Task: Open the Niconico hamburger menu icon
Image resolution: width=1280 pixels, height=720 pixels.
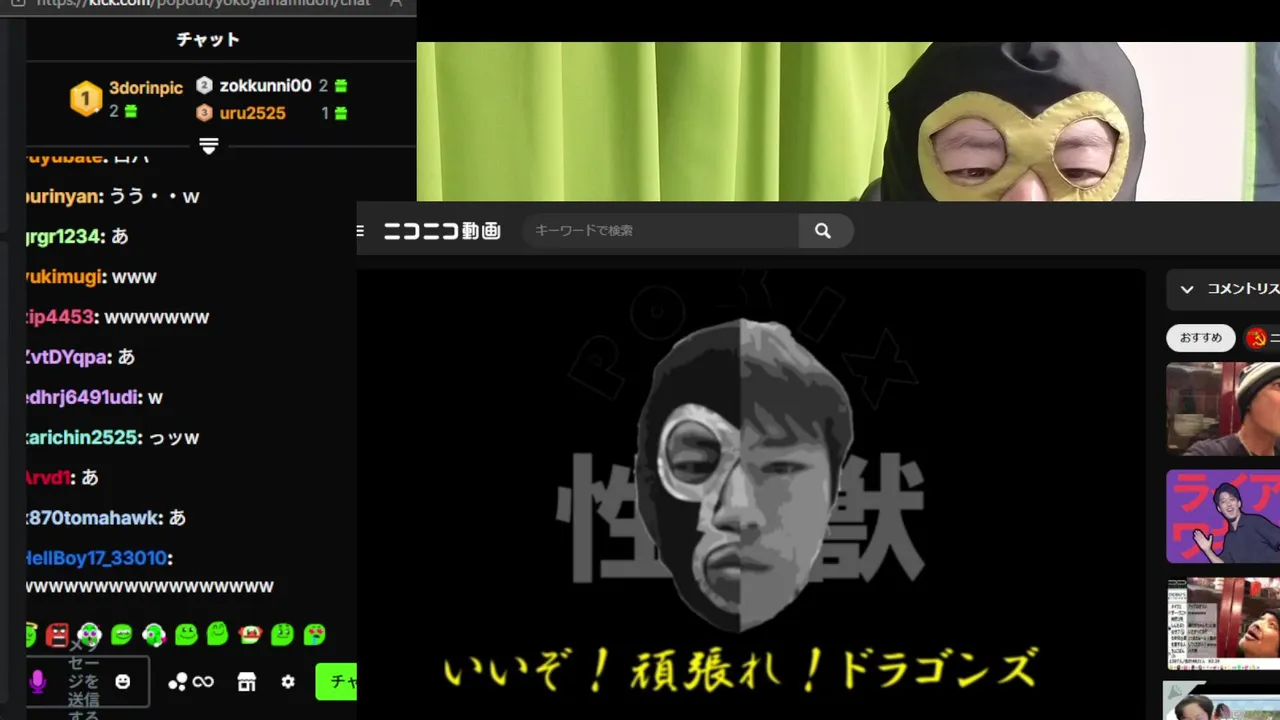Action: pos(361,231)
